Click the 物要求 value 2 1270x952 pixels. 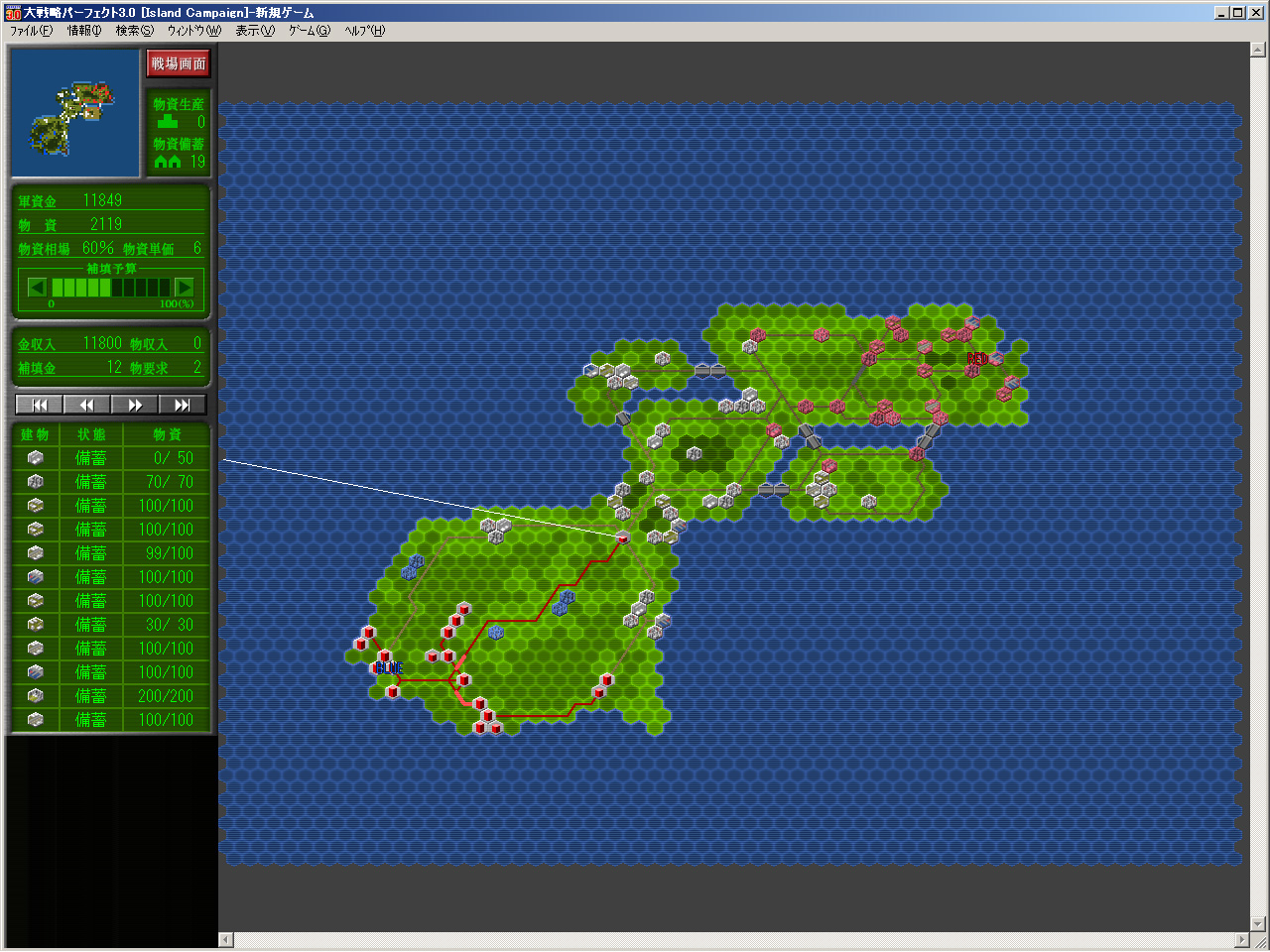click(x=197, y=367)
